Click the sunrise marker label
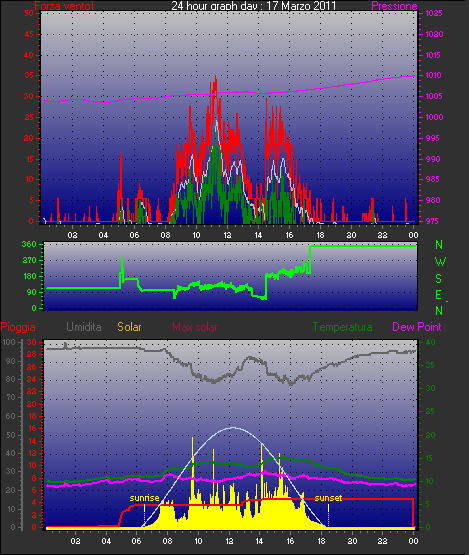This screenshot has height=555, width=469. tap(144, 498)
